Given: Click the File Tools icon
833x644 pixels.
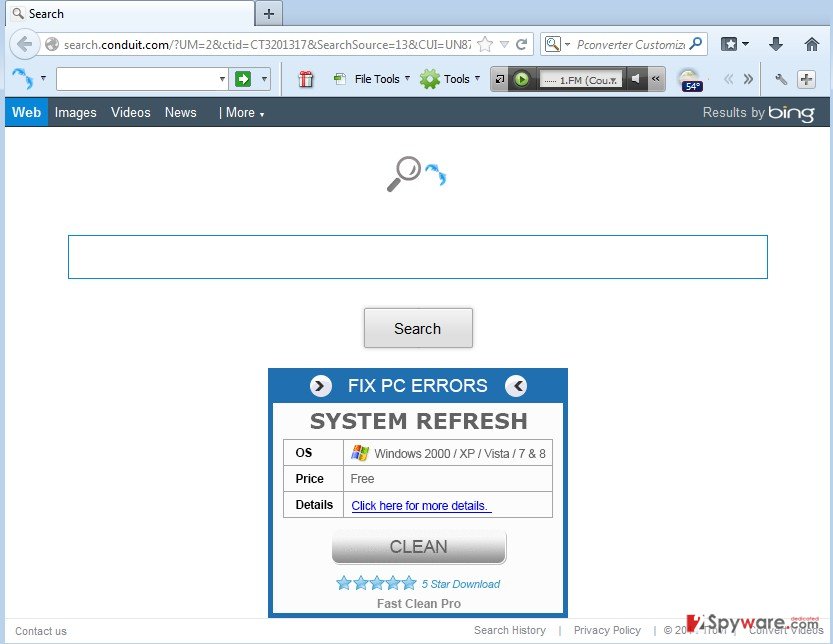Looking at the screenshot, I should click(x=340, y=79).
